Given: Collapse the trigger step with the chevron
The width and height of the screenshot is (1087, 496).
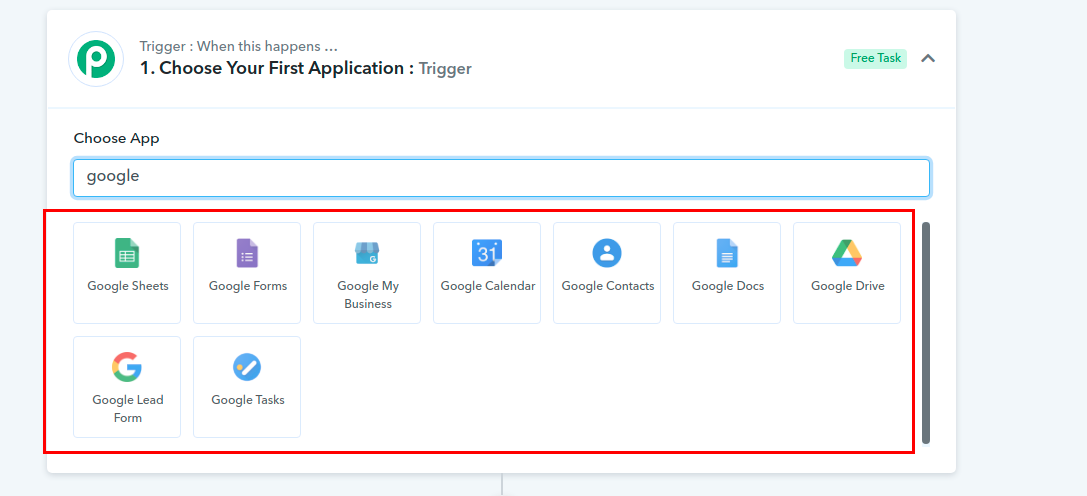Looking at the screenshot, I should click(x=928, y=58).
